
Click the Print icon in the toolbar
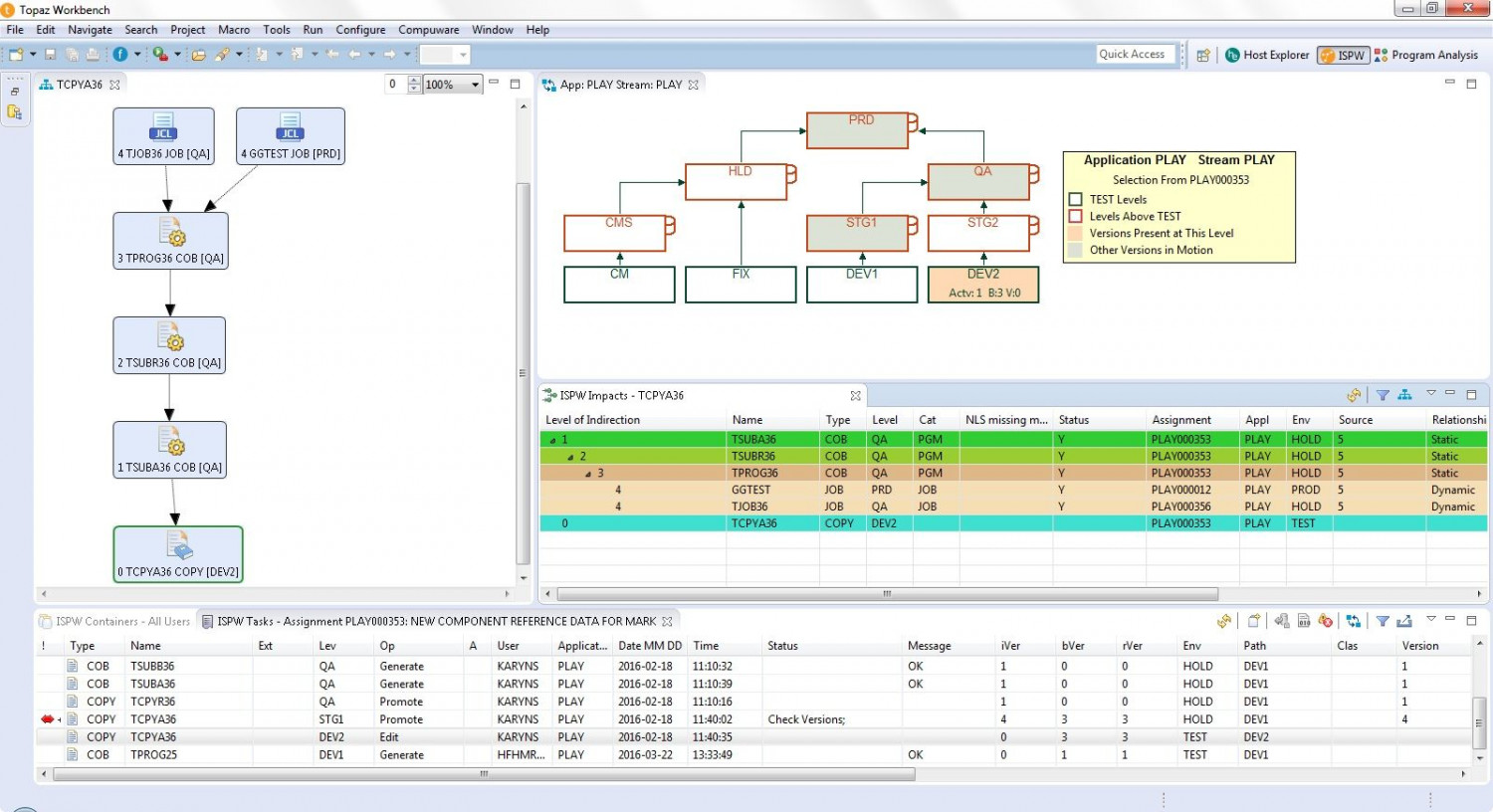(x=93, y=54)
